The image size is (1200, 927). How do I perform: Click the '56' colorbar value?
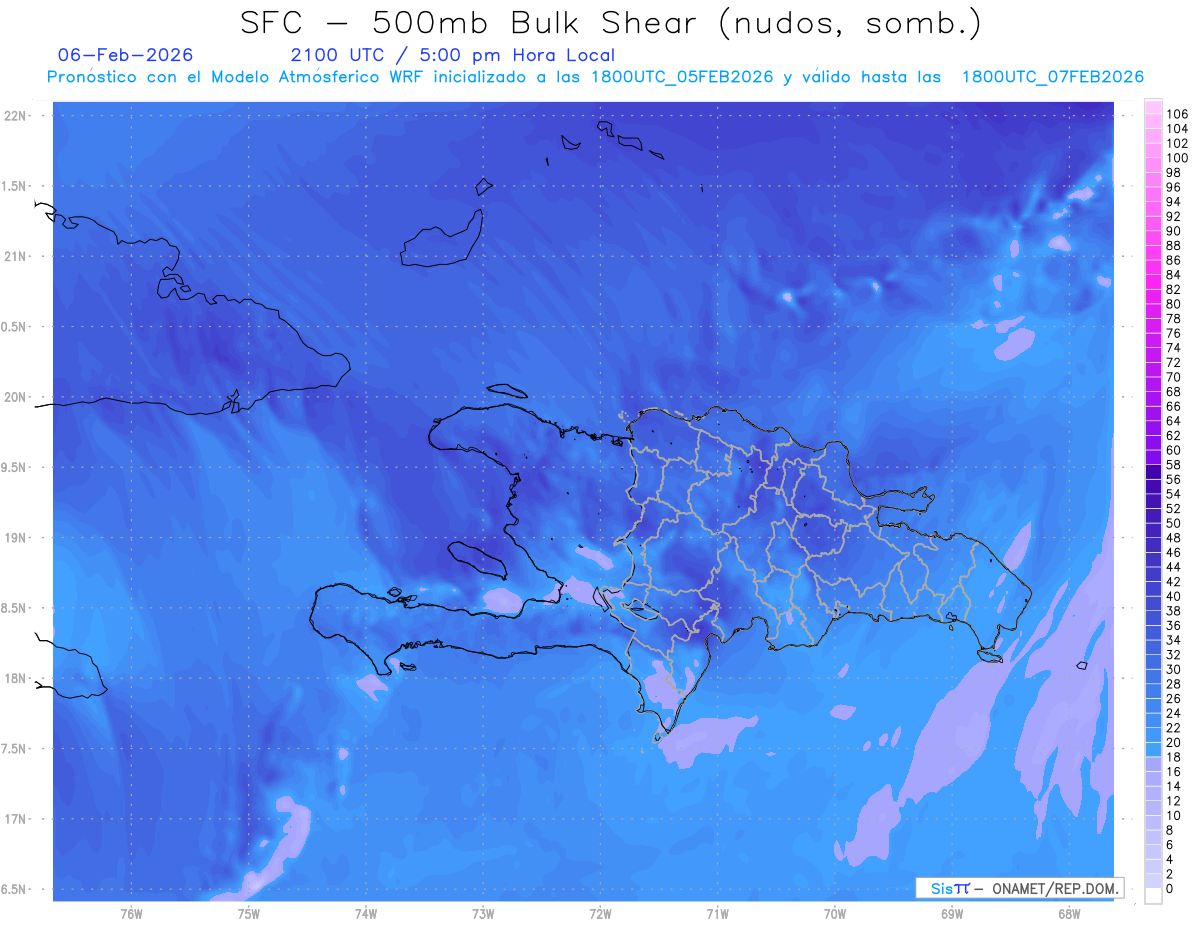click(1174, 480)
